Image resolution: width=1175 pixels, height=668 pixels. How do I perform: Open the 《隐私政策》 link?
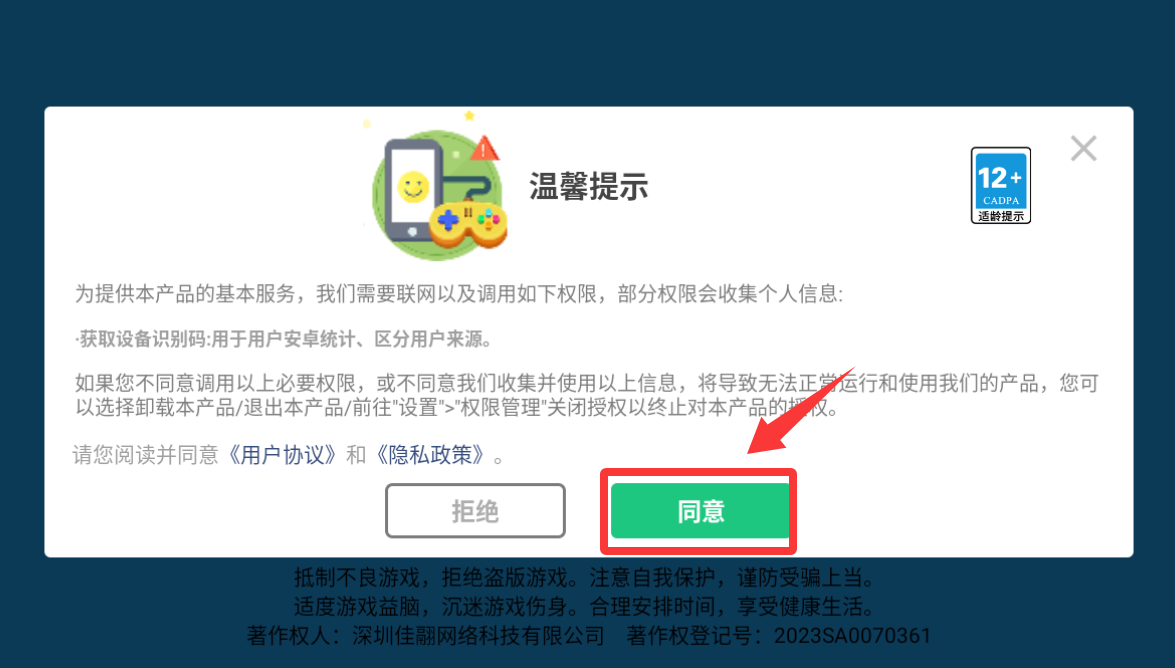coord(429,454)
